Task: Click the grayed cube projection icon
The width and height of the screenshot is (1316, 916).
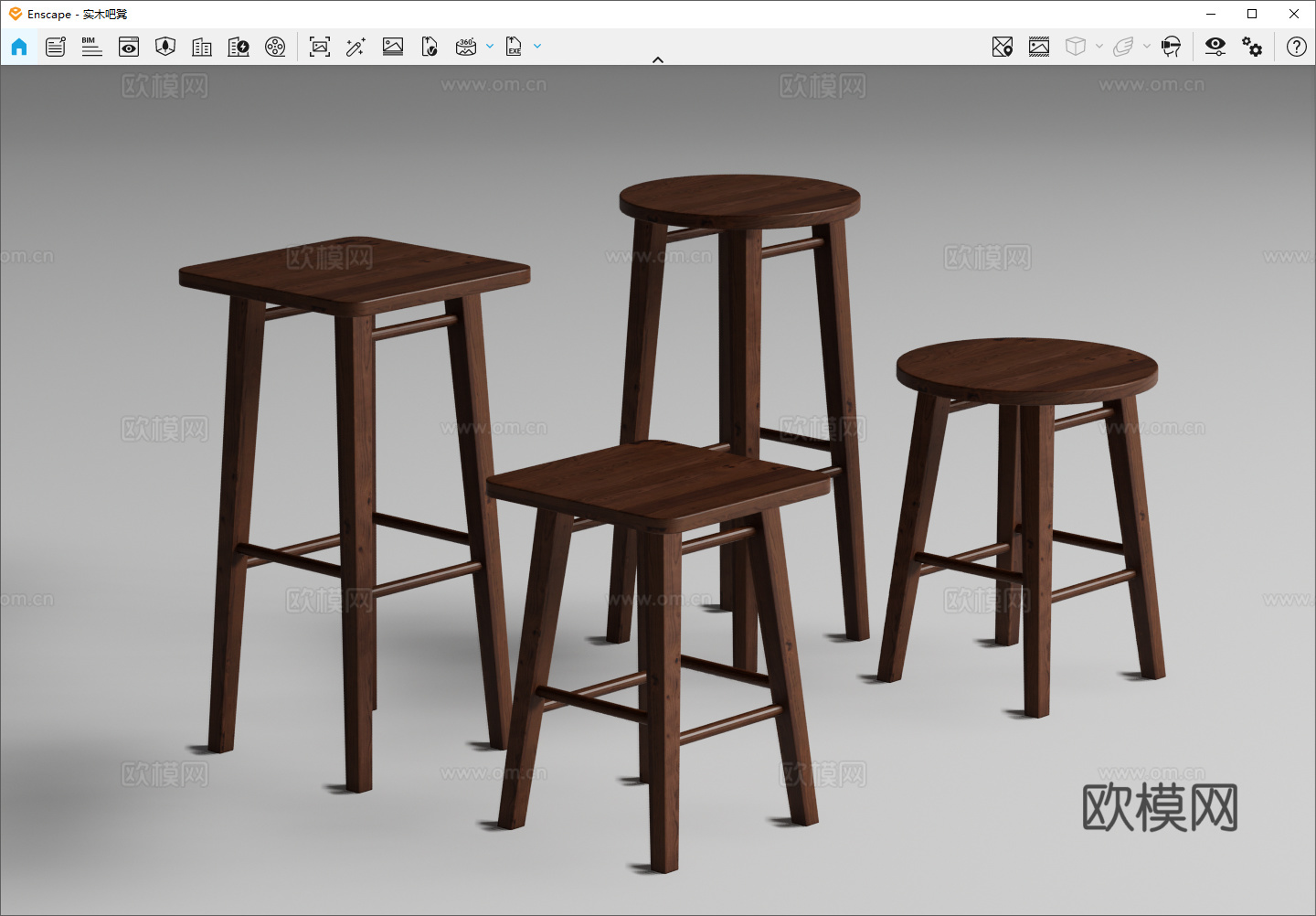Action: (x=1076, y=47)
